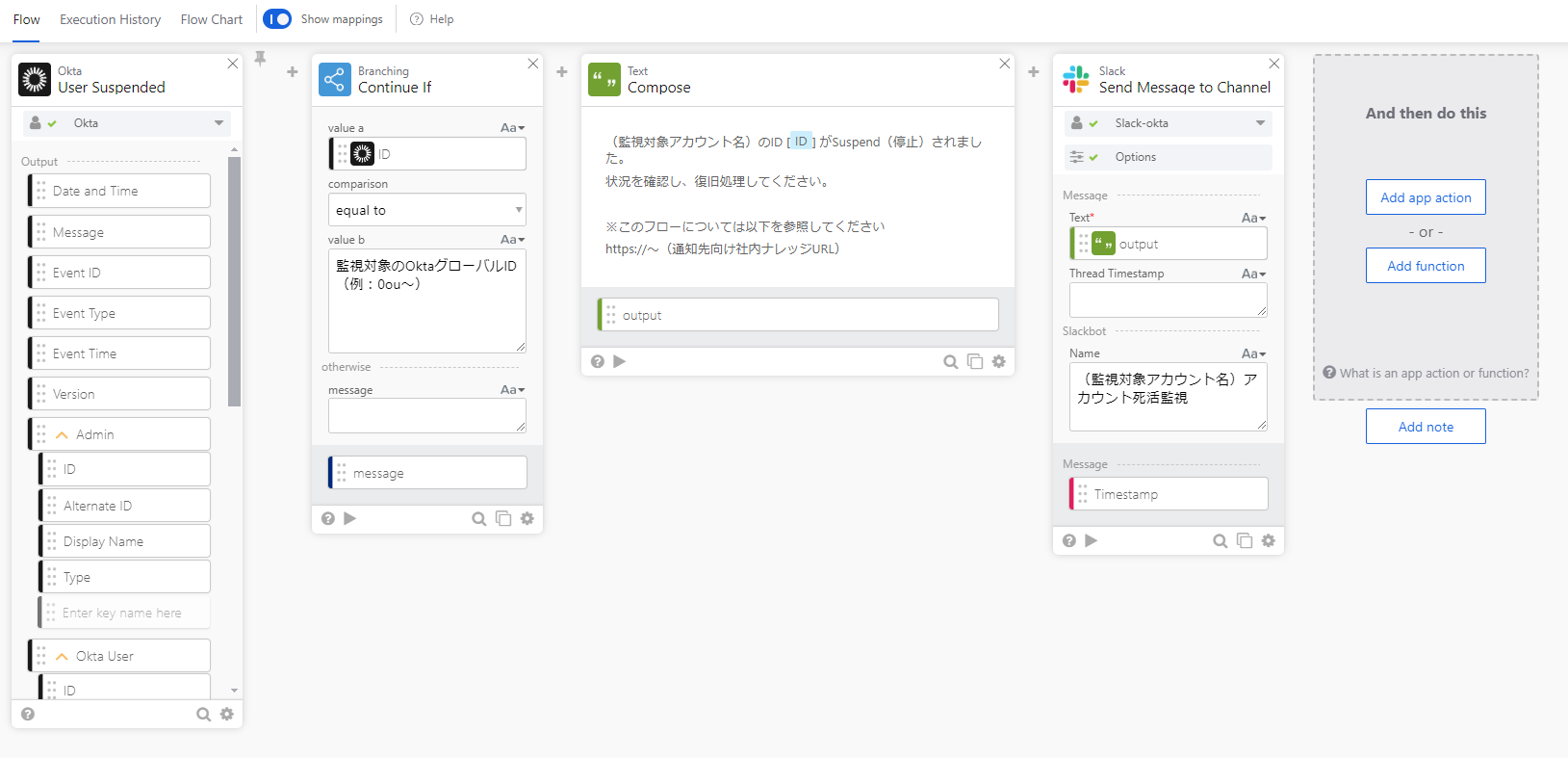Click the Add function button

1426,266
